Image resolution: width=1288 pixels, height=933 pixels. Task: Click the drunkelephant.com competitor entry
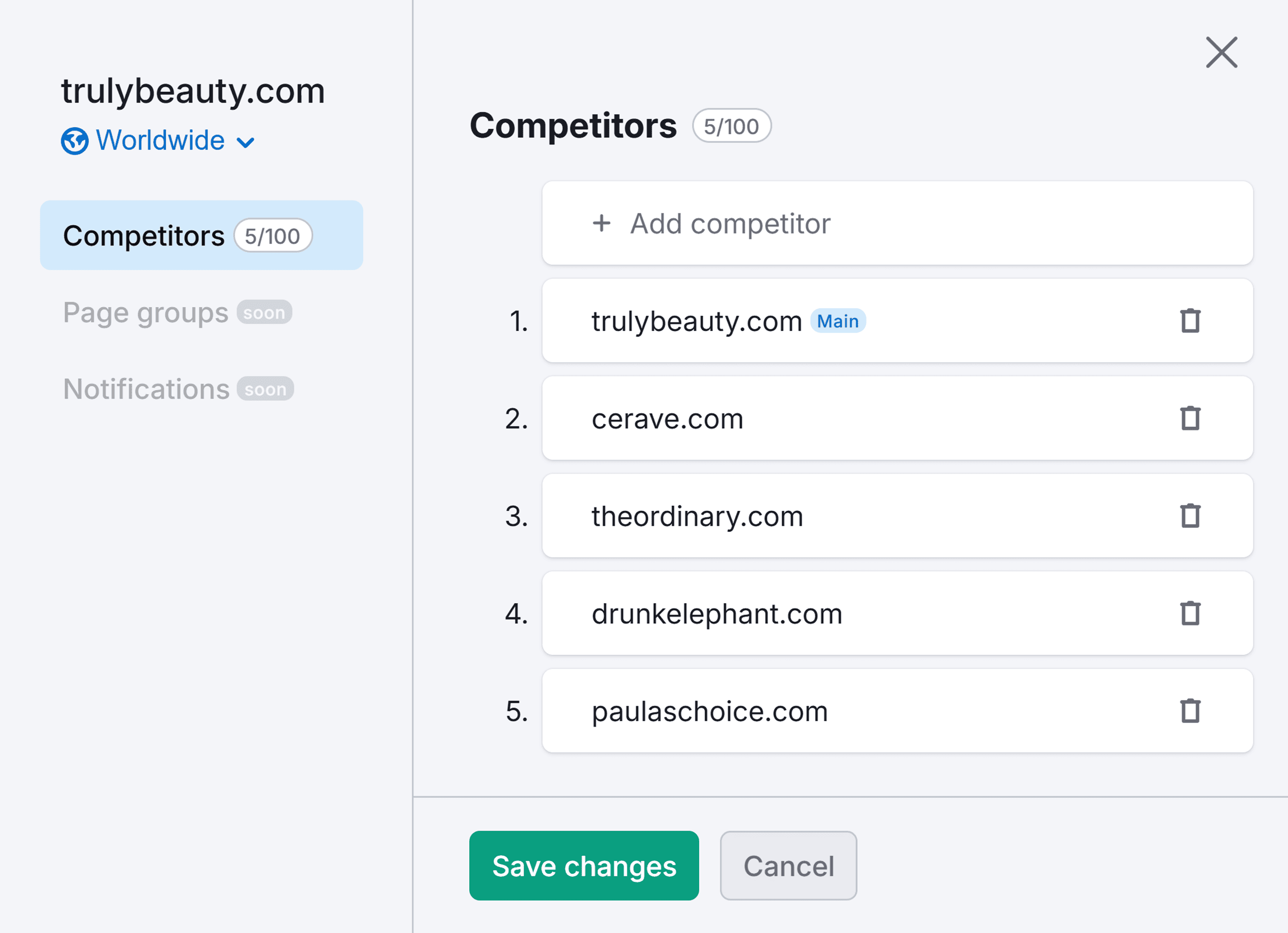tap(897, 613)
